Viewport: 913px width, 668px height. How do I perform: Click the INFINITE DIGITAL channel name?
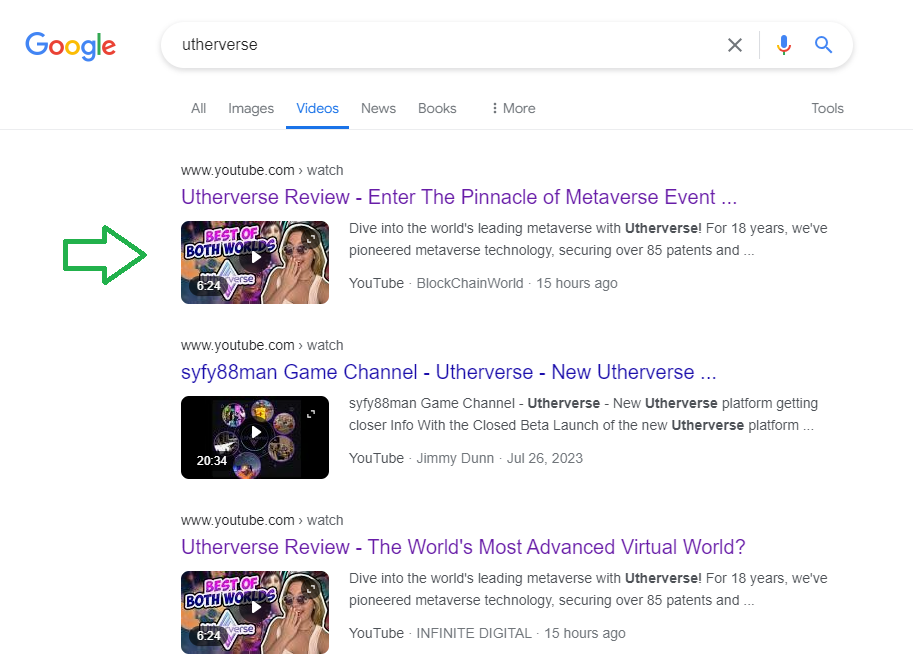tap(474, 633)
